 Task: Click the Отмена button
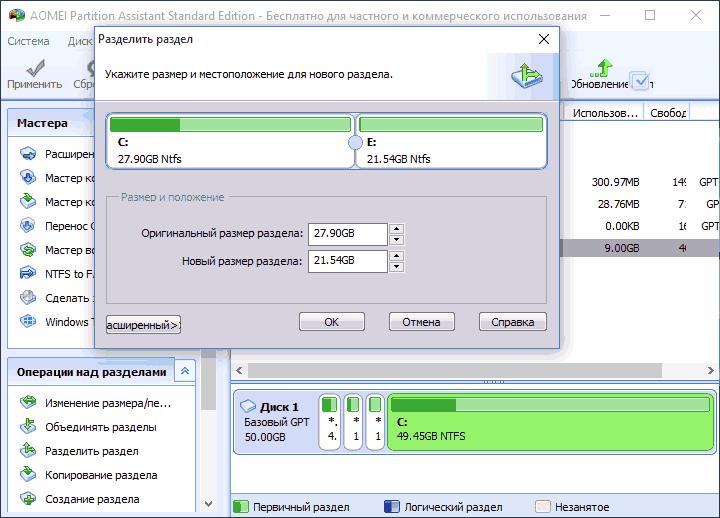click(x=422, y=322)
